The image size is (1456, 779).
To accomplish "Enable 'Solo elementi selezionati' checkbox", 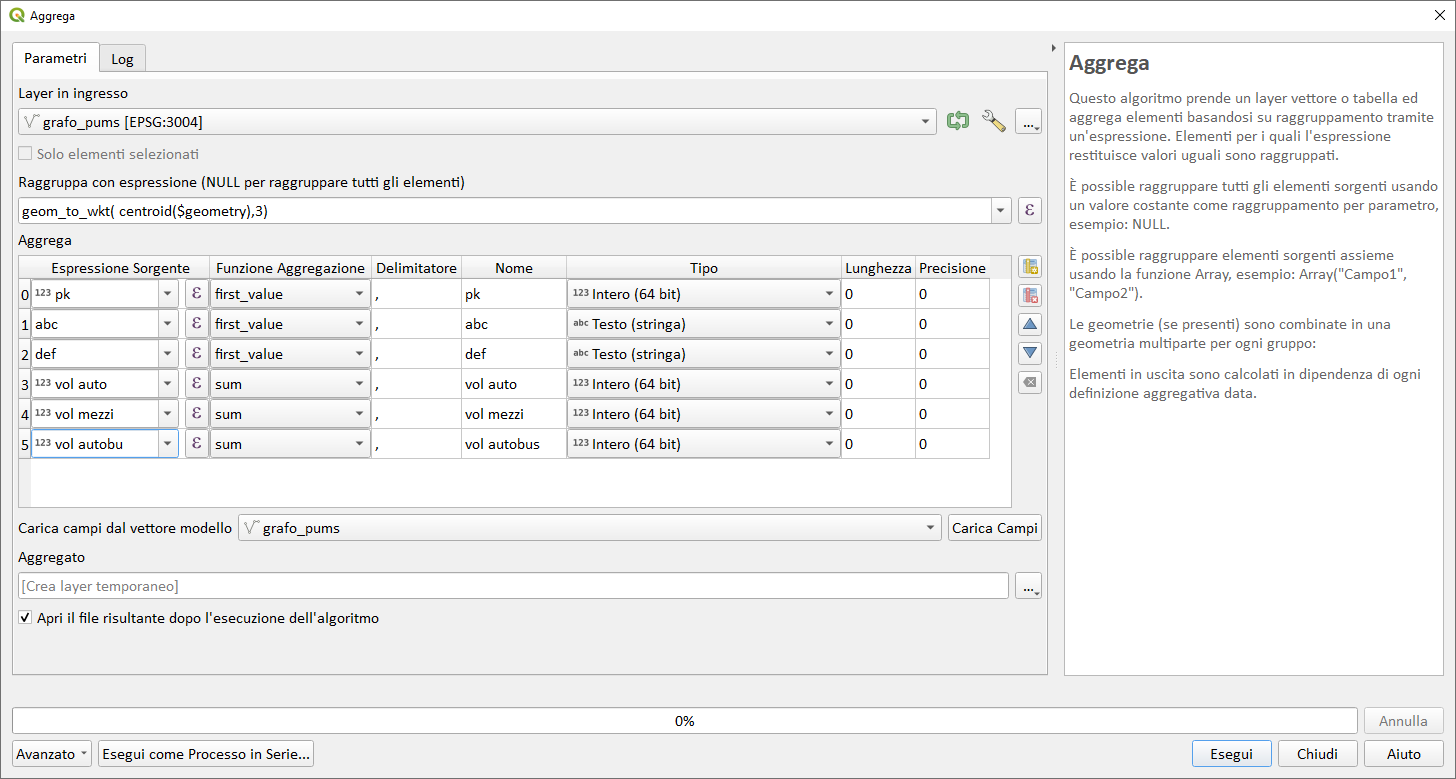I will click(x=25, y=154).
